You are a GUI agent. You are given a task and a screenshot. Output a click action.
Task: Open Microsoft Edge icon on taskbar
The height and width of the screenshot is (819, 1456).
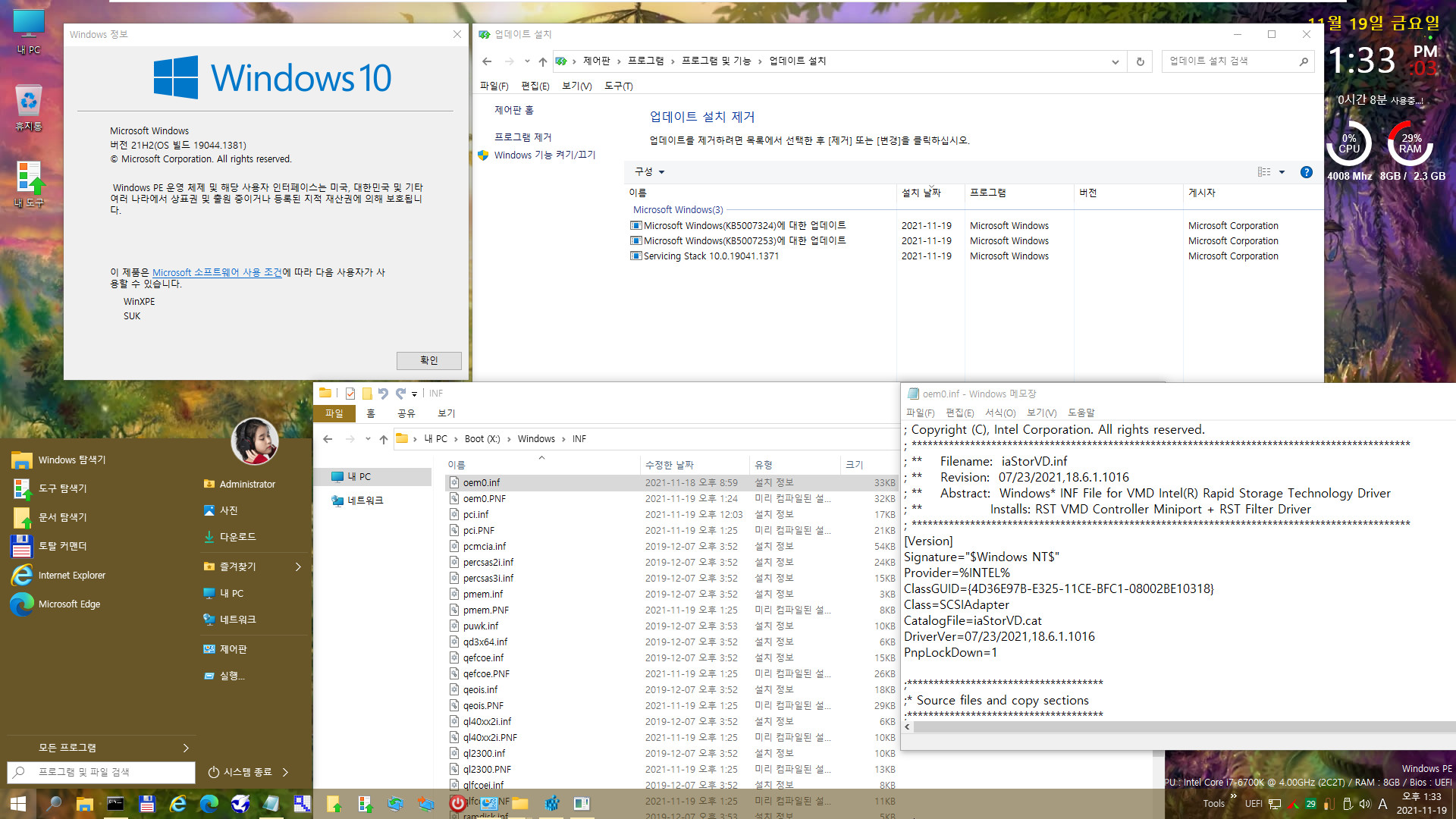(209, 804)
